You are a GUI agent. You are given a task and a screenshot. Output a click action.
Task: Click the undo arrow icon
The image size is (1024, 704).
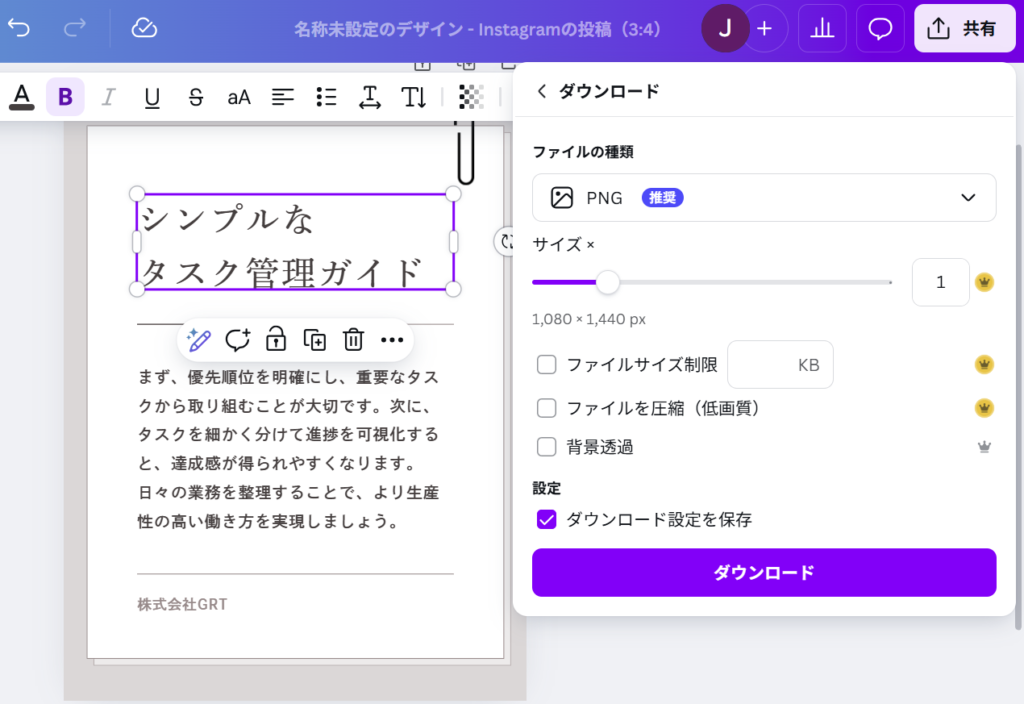click(19, 28)
